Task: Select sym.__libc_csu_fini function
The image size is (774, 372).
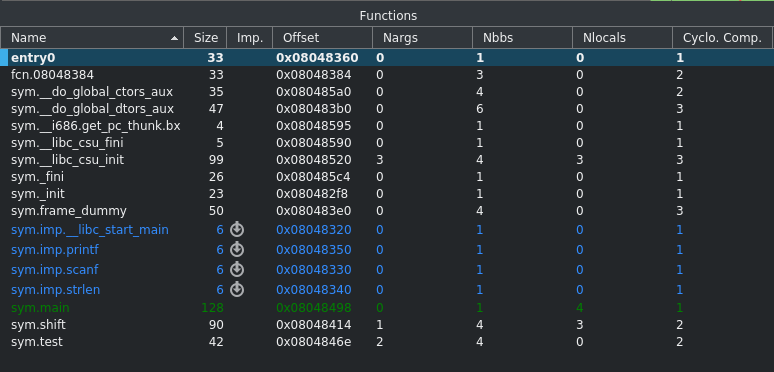Action: (67, 143)
